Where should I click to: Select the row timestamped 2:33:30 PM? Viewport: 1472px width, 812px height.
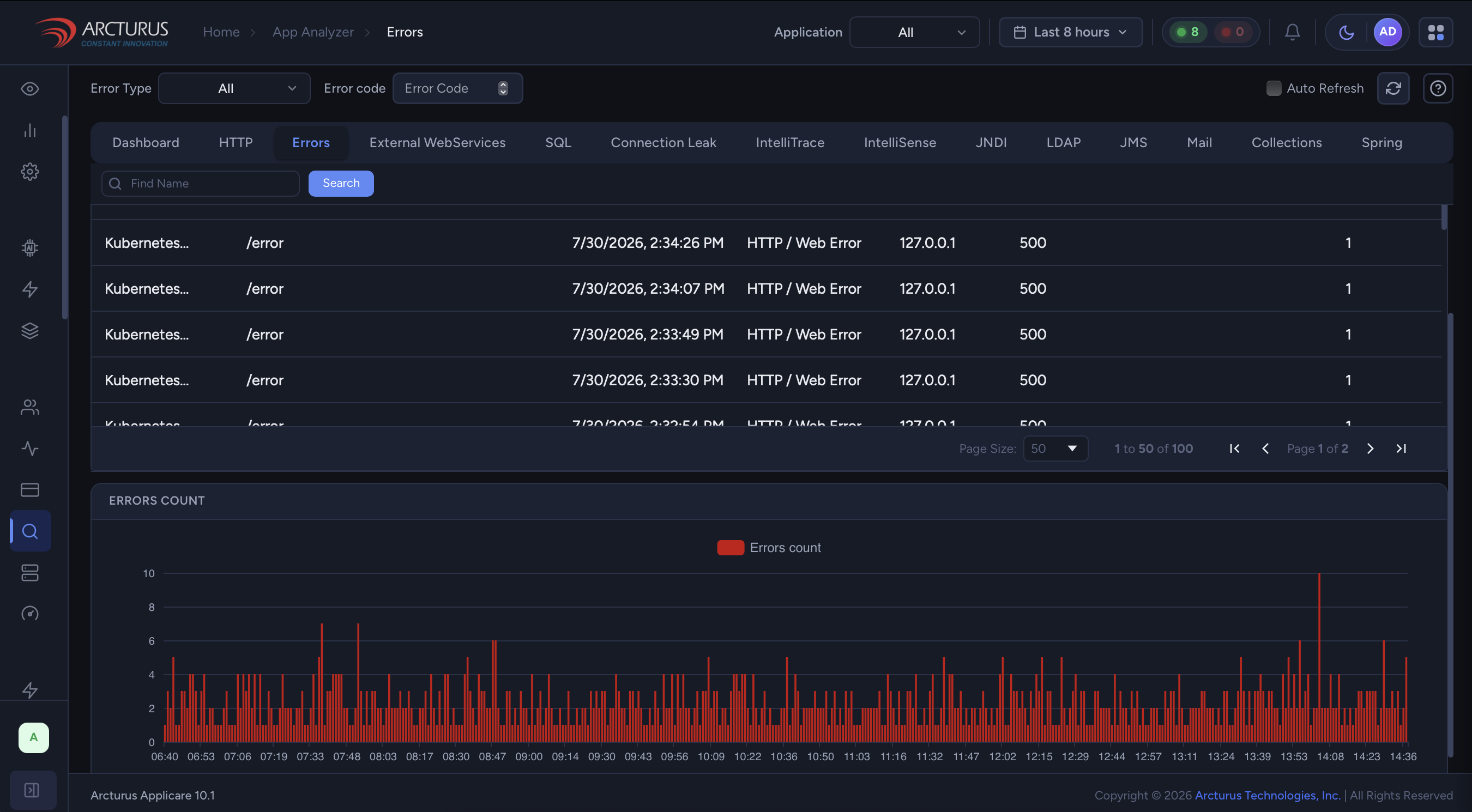pyautogui.click(x=766, y=380)
